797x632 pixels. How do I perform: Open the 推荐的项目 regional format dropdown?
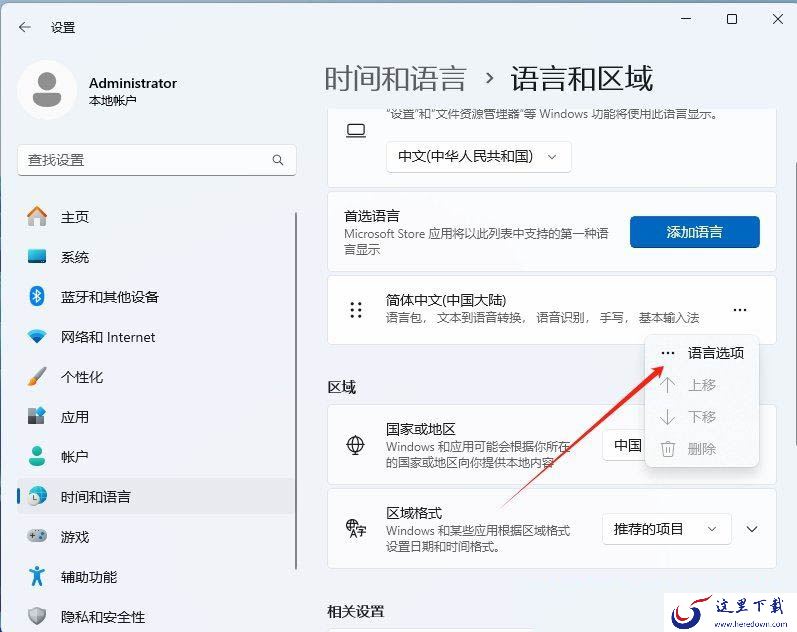(x=666, y=529)
